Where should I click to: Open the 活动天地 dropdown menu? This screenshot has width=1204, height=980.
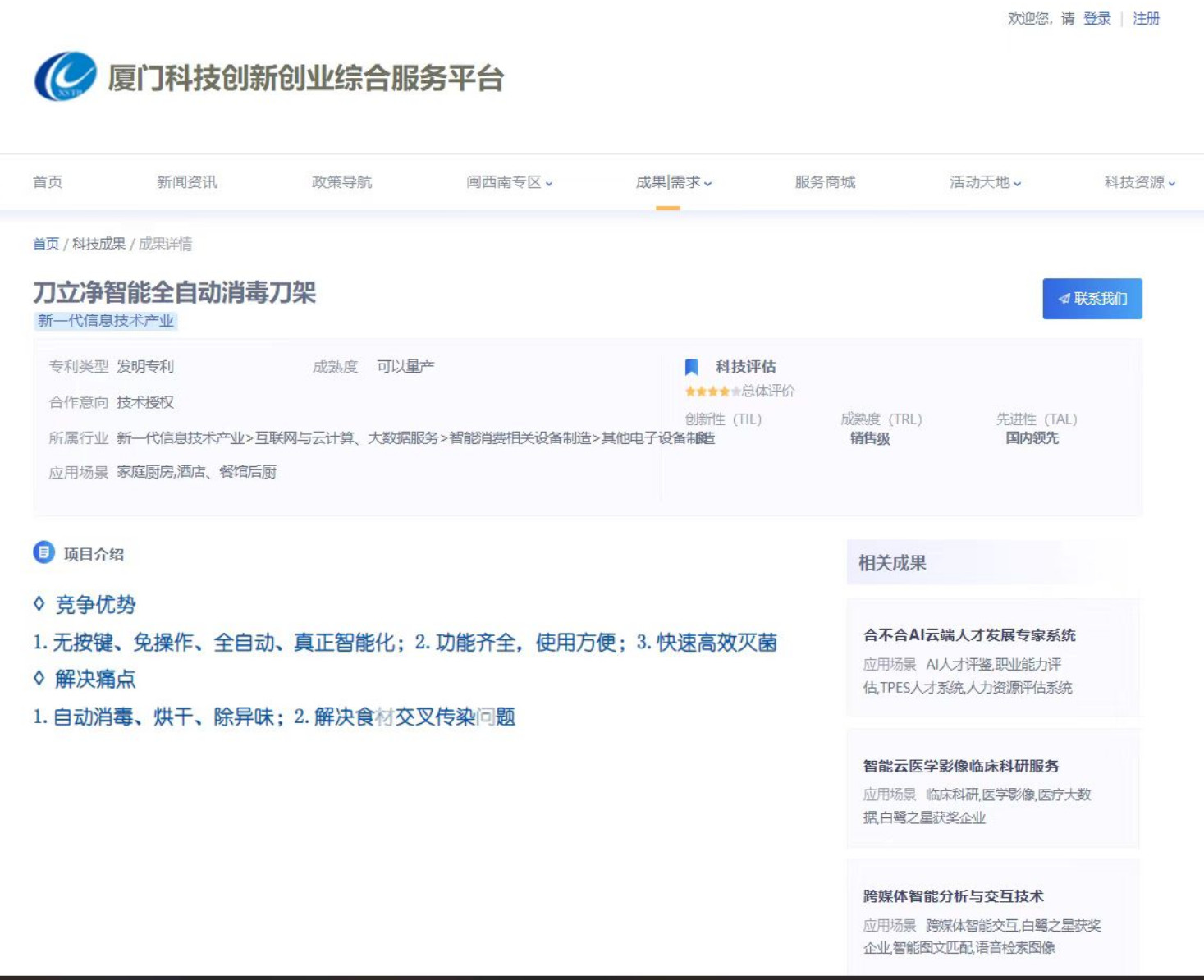click(x=985, y=182)
